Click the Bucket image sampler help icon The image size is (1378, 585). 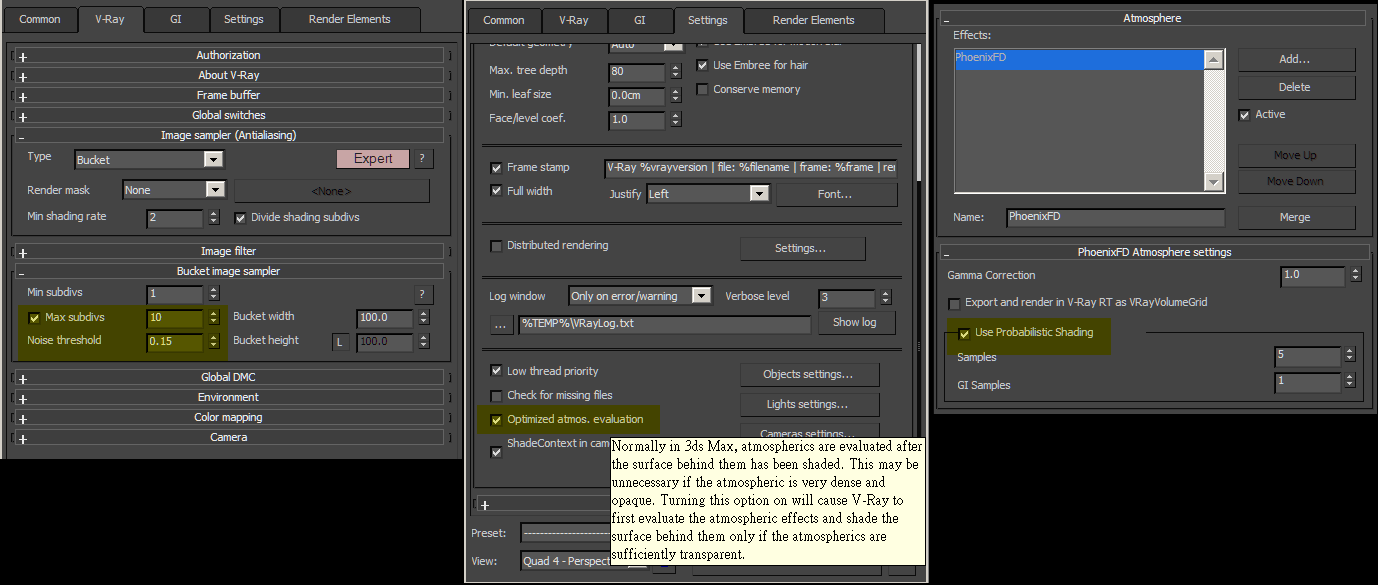click(423, 294)
